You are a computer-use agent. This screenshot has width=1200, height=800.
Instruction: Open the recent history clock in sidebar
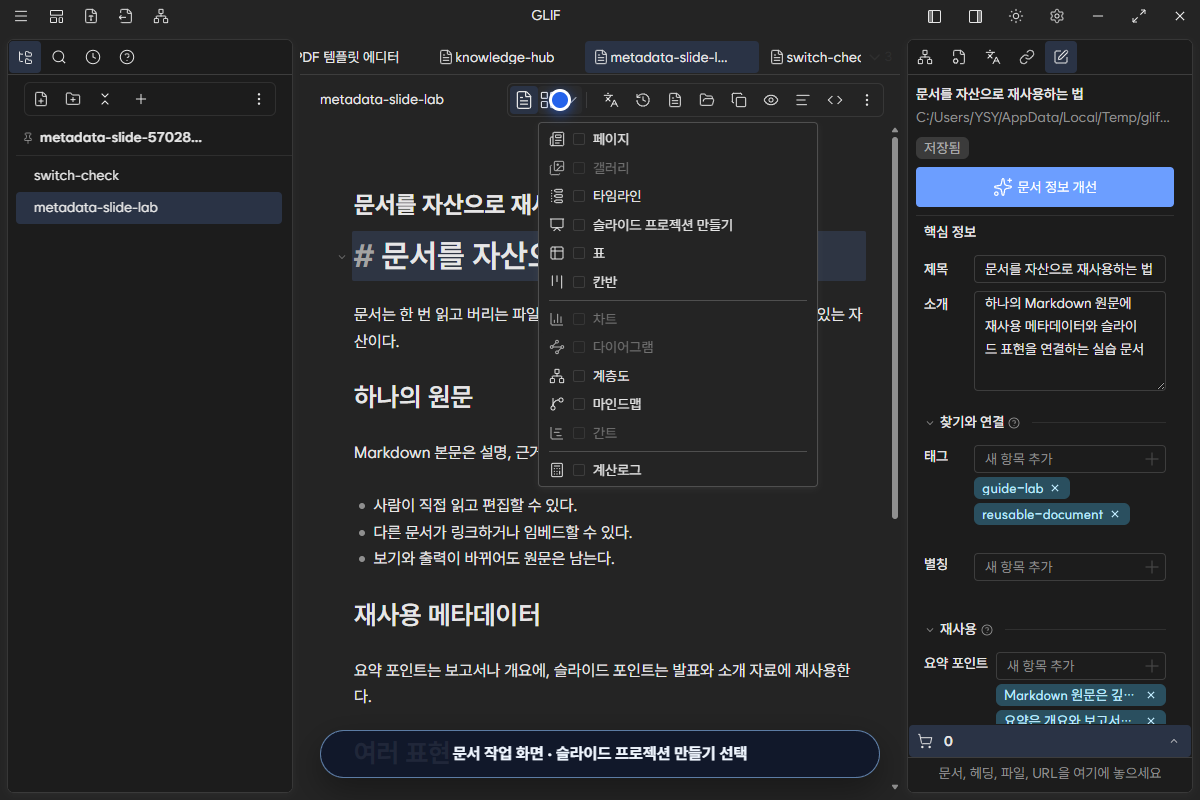click(x=93, y=57)
